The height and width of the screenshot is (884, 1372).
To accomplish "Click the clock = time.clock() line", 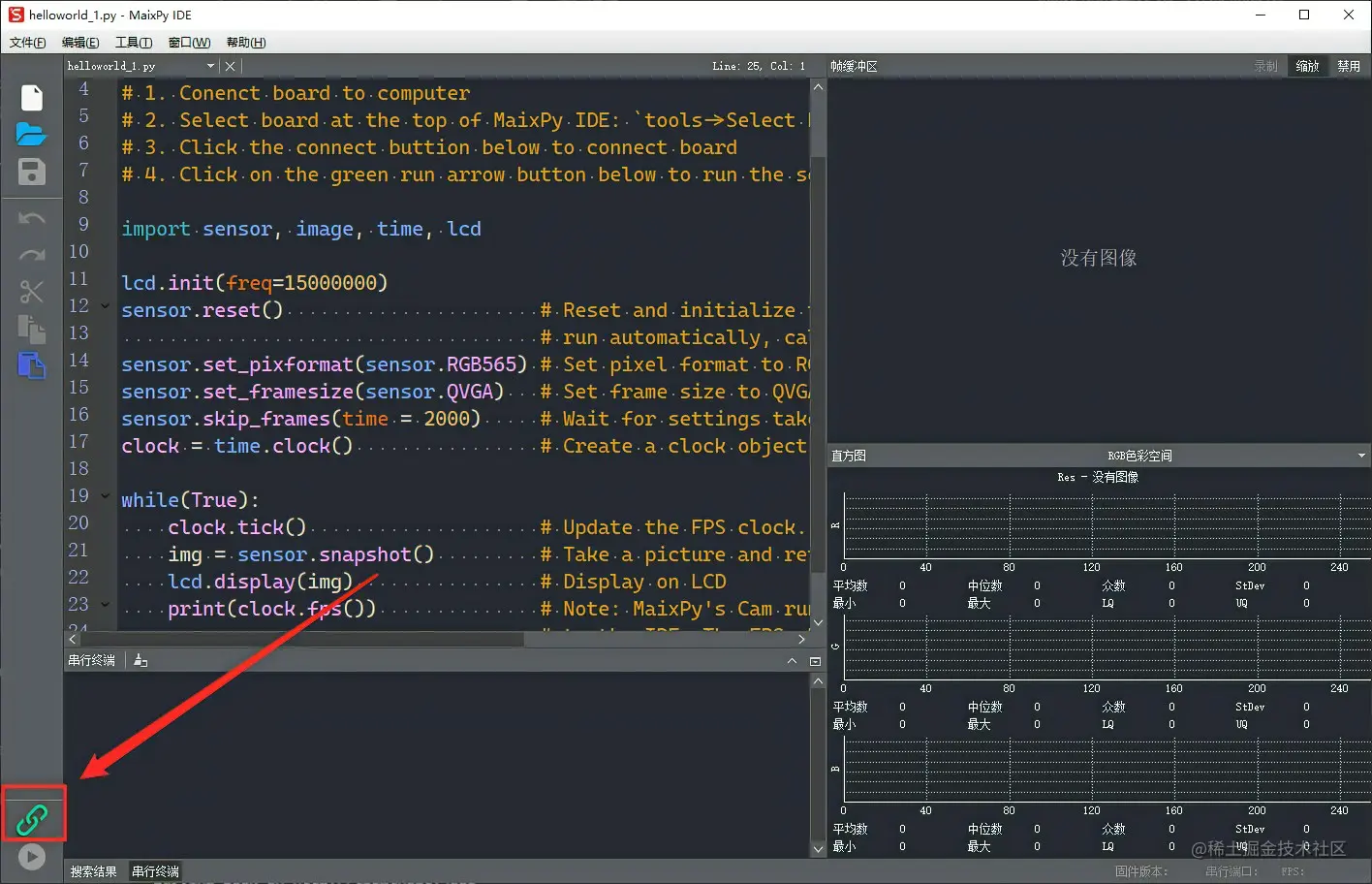I will (x=237, y=446).
